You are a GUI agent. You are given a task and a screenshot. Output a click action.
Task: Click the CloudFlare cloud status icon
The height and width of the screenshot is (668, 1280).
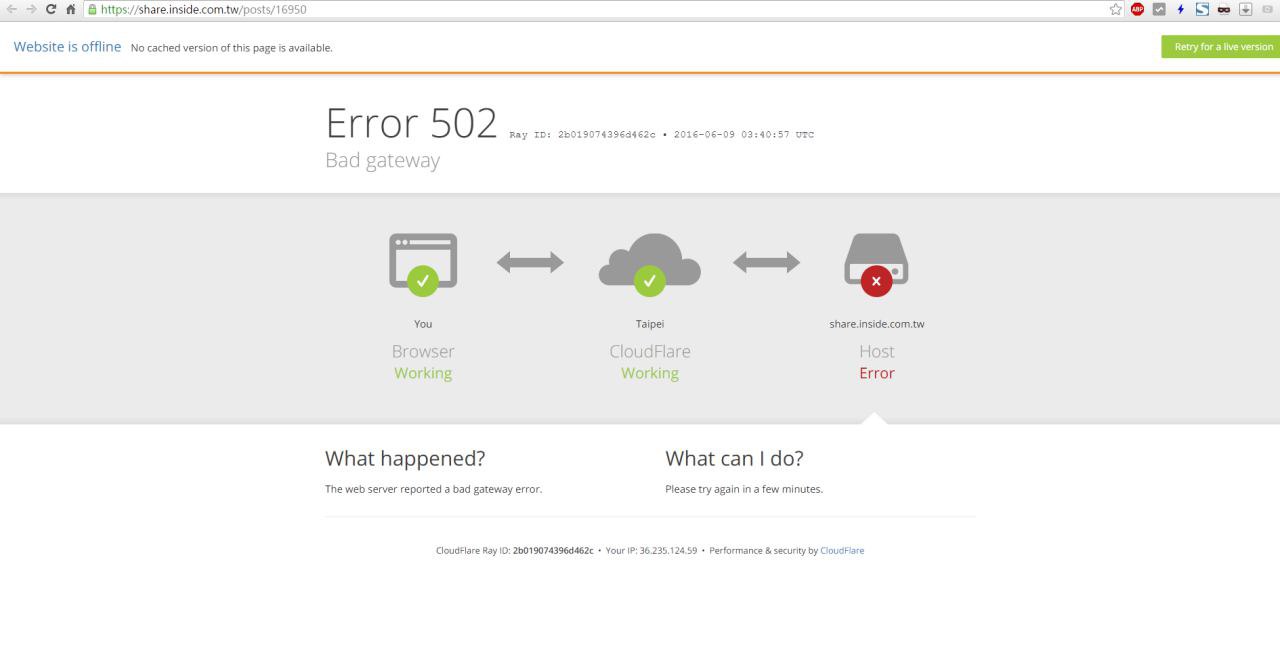(650, 265)
